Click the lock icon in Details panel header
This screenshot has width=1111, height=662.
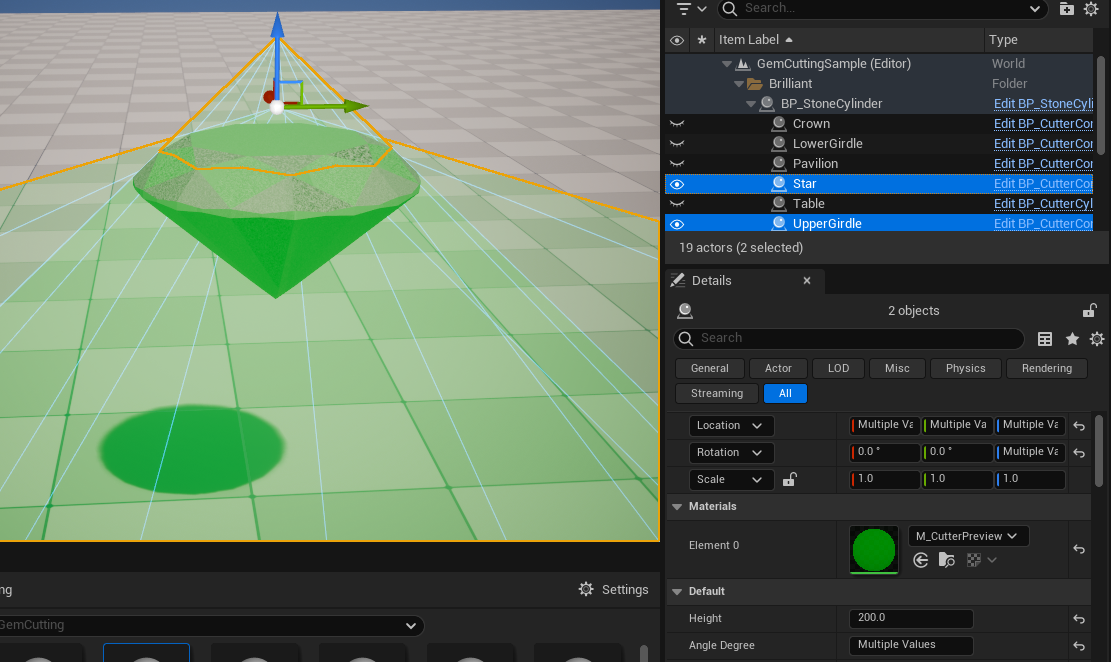1089,310
